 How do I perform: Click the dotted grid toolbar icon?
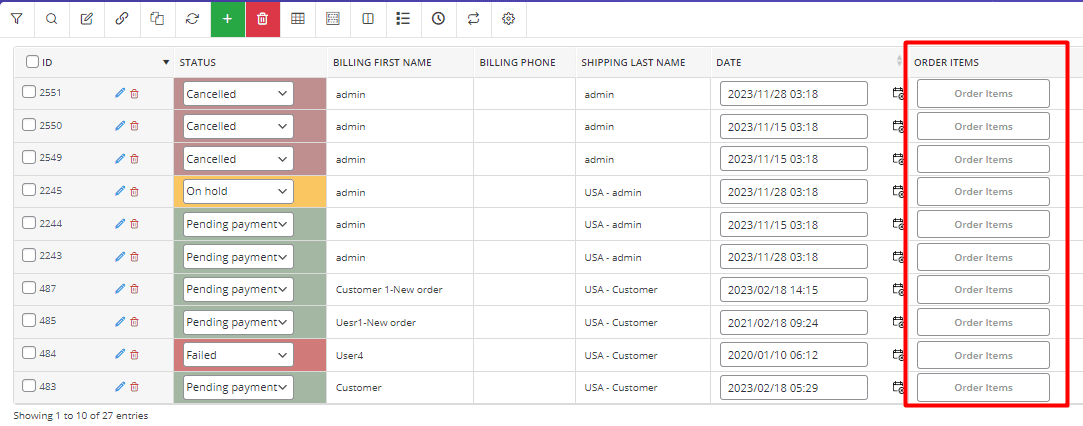point(333,19)
